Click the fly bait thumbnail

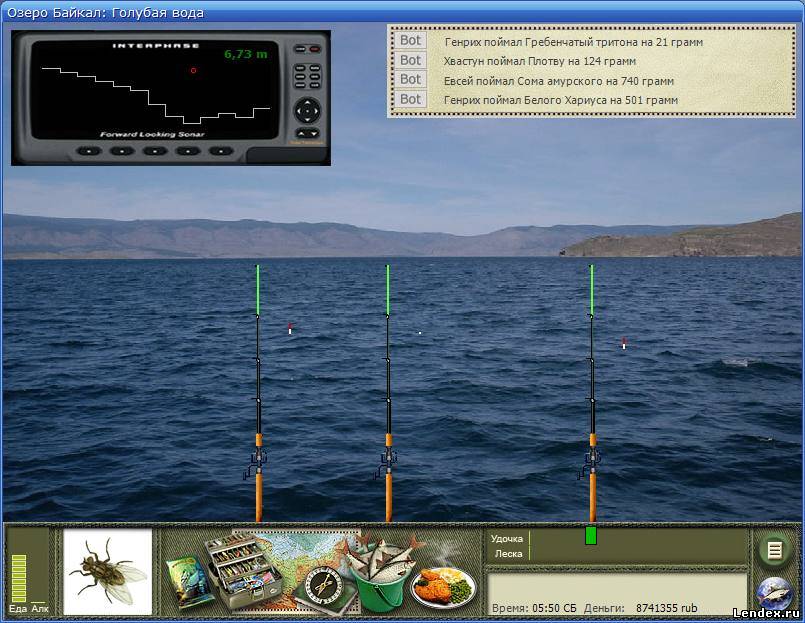click(108, 571)
